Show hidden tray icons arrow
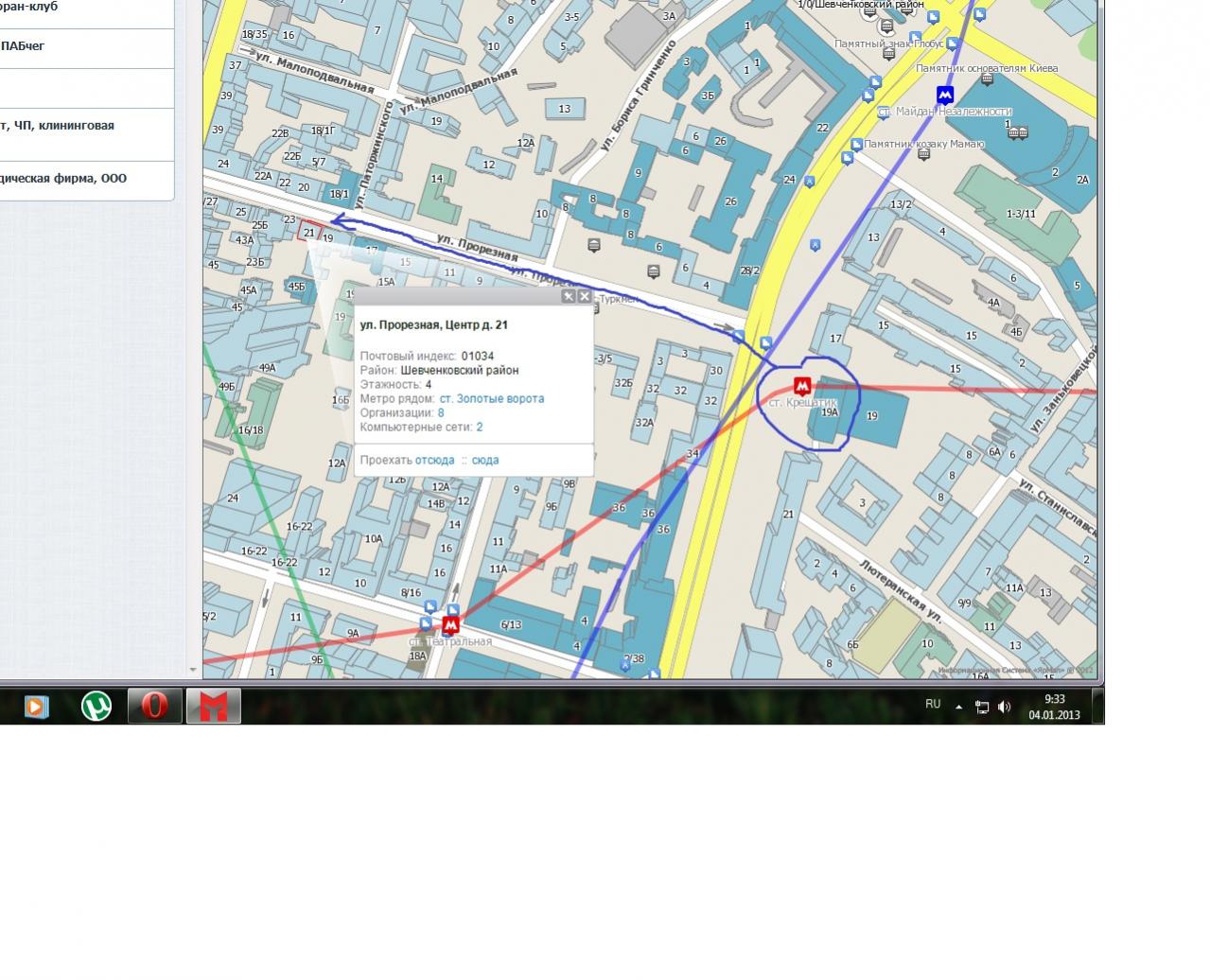Screen dimensions: 1210x980 coord(958,707)
